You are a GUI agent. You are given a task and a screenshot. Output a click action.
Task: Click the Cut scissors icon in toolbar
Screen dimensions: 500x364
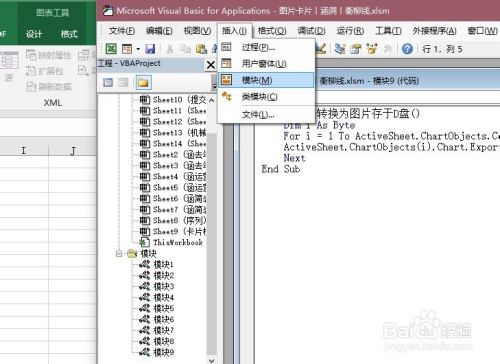click(170, 49)
